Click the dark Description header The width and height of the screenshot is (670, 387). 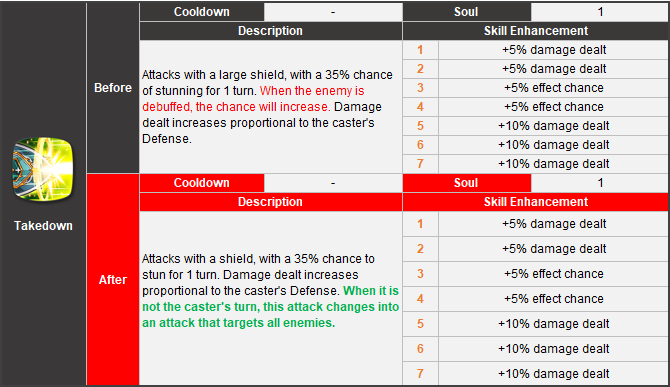(x=270, y=31)
